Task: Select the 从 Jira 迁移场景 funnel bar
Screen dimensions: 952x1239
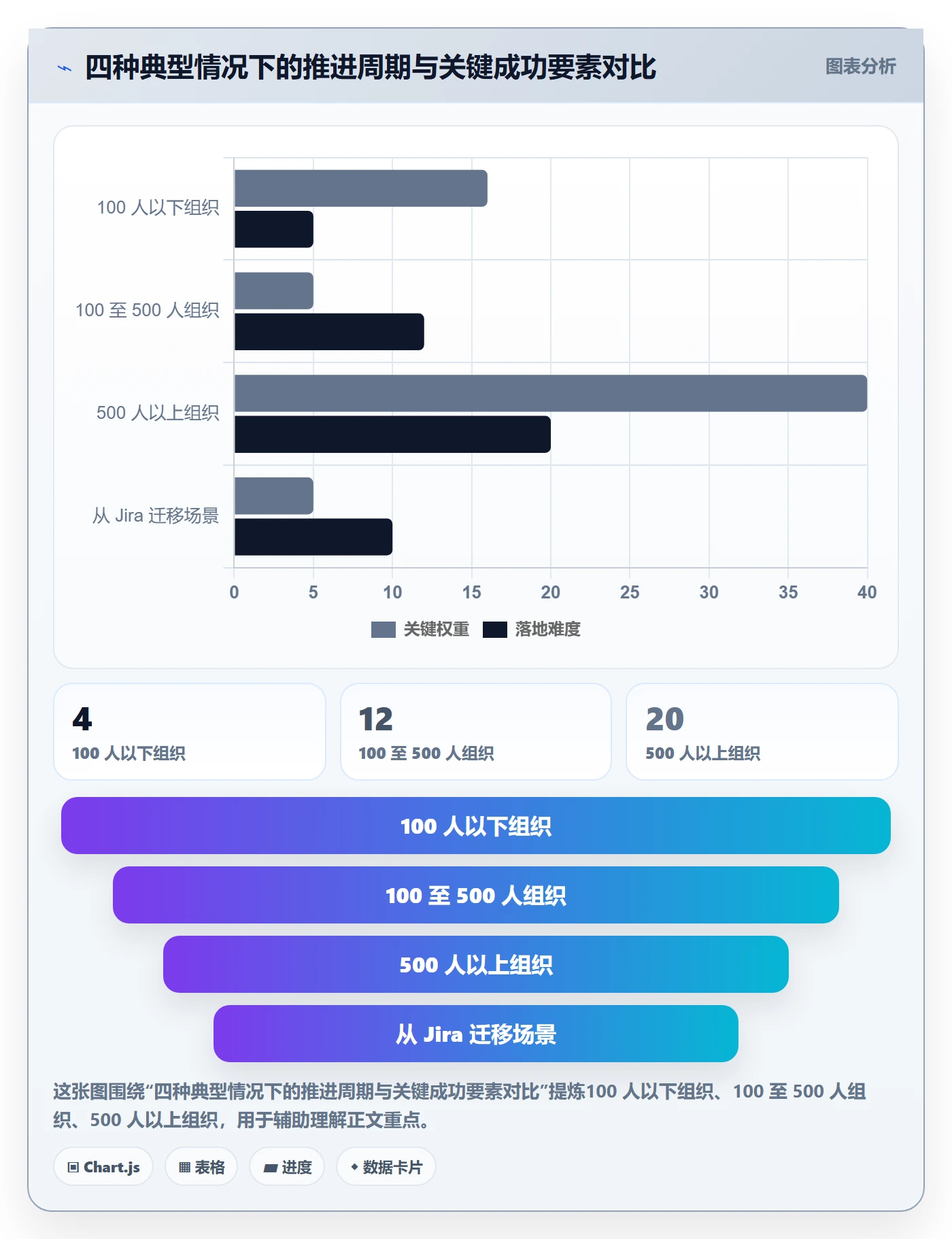Action: pos(476,1034)
